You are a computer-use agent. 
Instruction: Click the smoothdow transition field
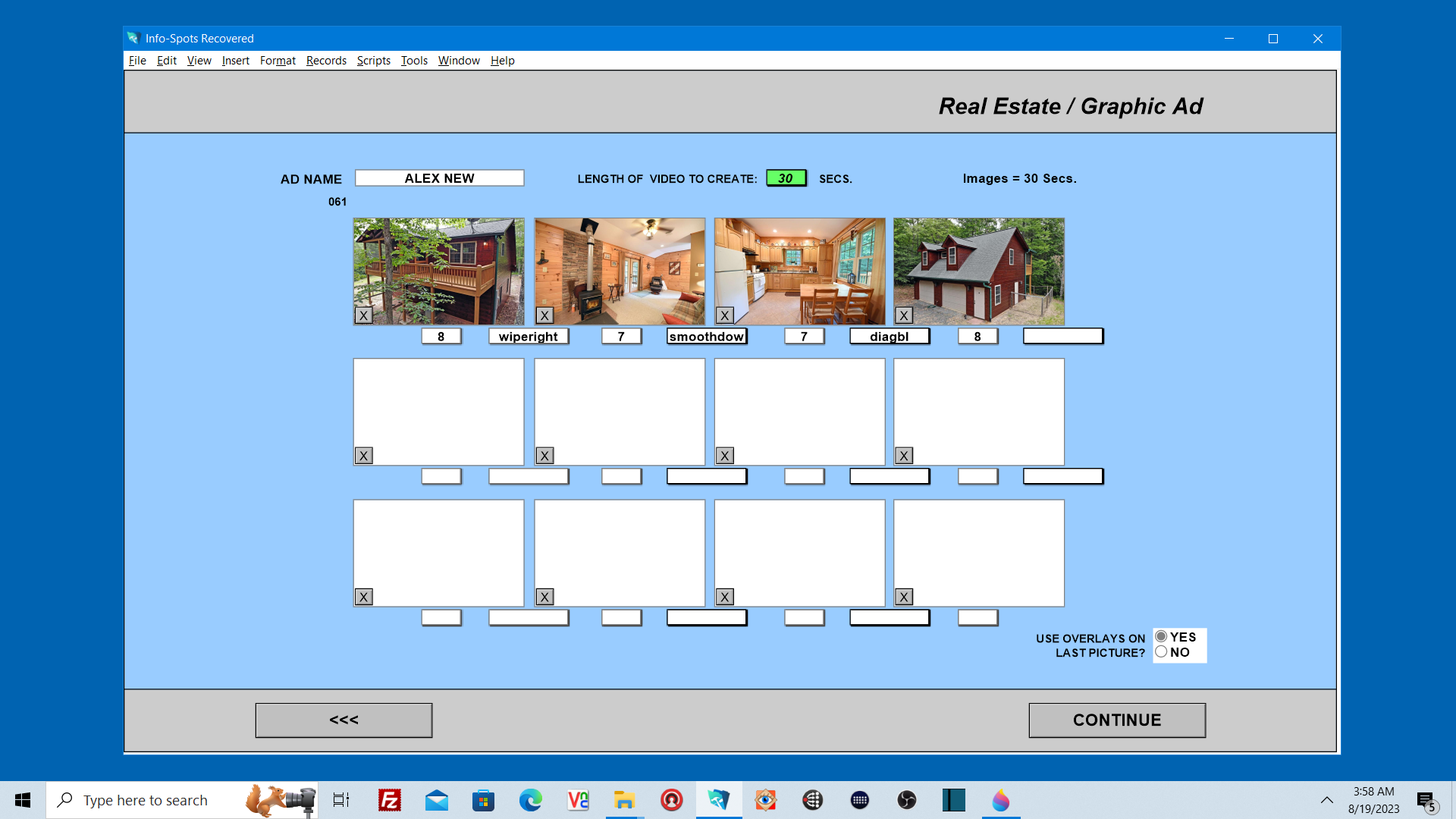point(707,336)
